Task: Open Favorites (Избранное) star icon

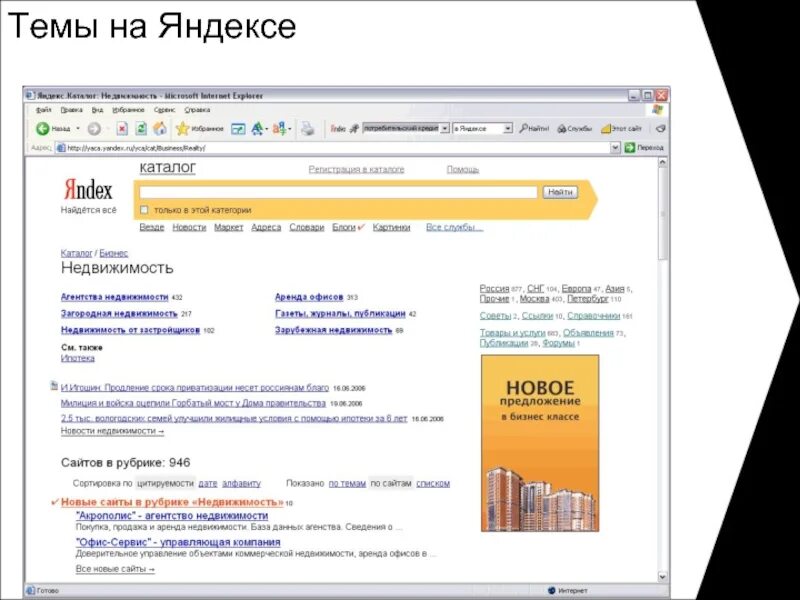Action: point(182,129)
